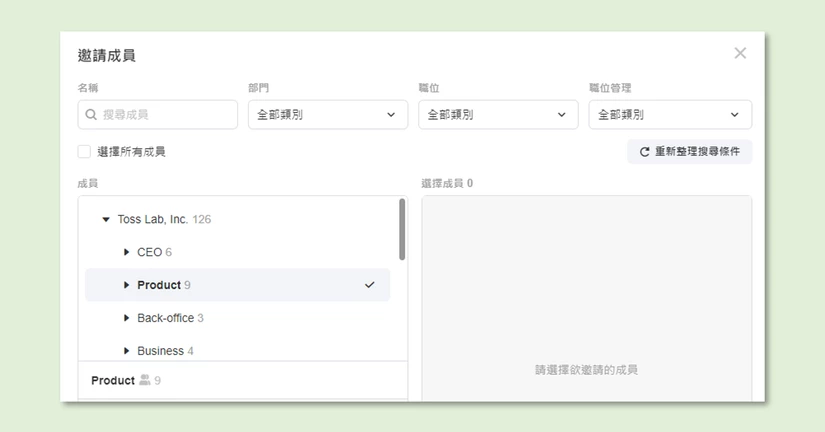Click the checkmark on Product row
Screen dimensions: 825x432
(x=369, y=285)
